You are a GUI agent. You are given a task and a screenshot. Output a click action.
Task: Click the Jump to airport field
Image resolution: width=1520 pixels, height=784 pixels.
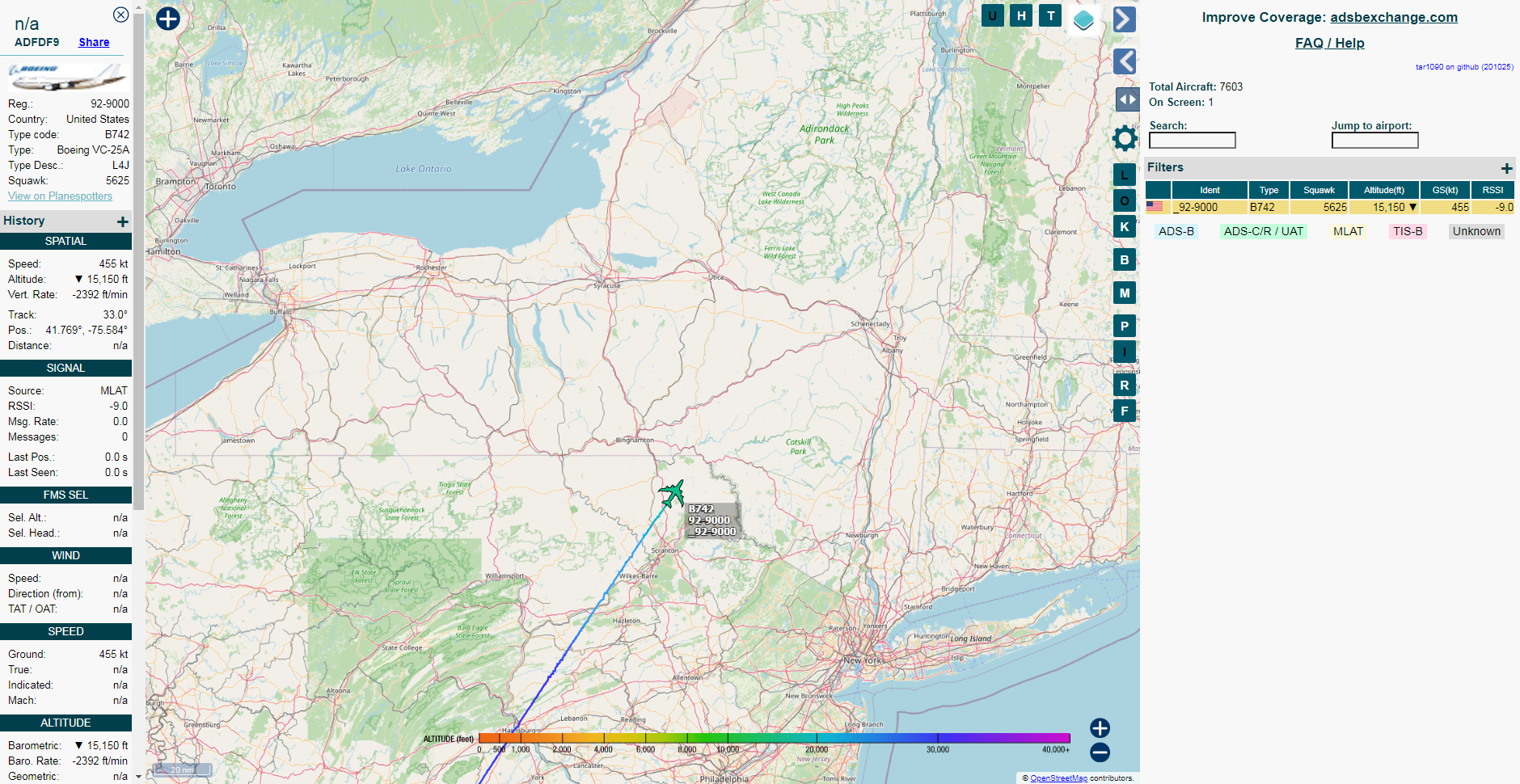[x=1374, y=140]
